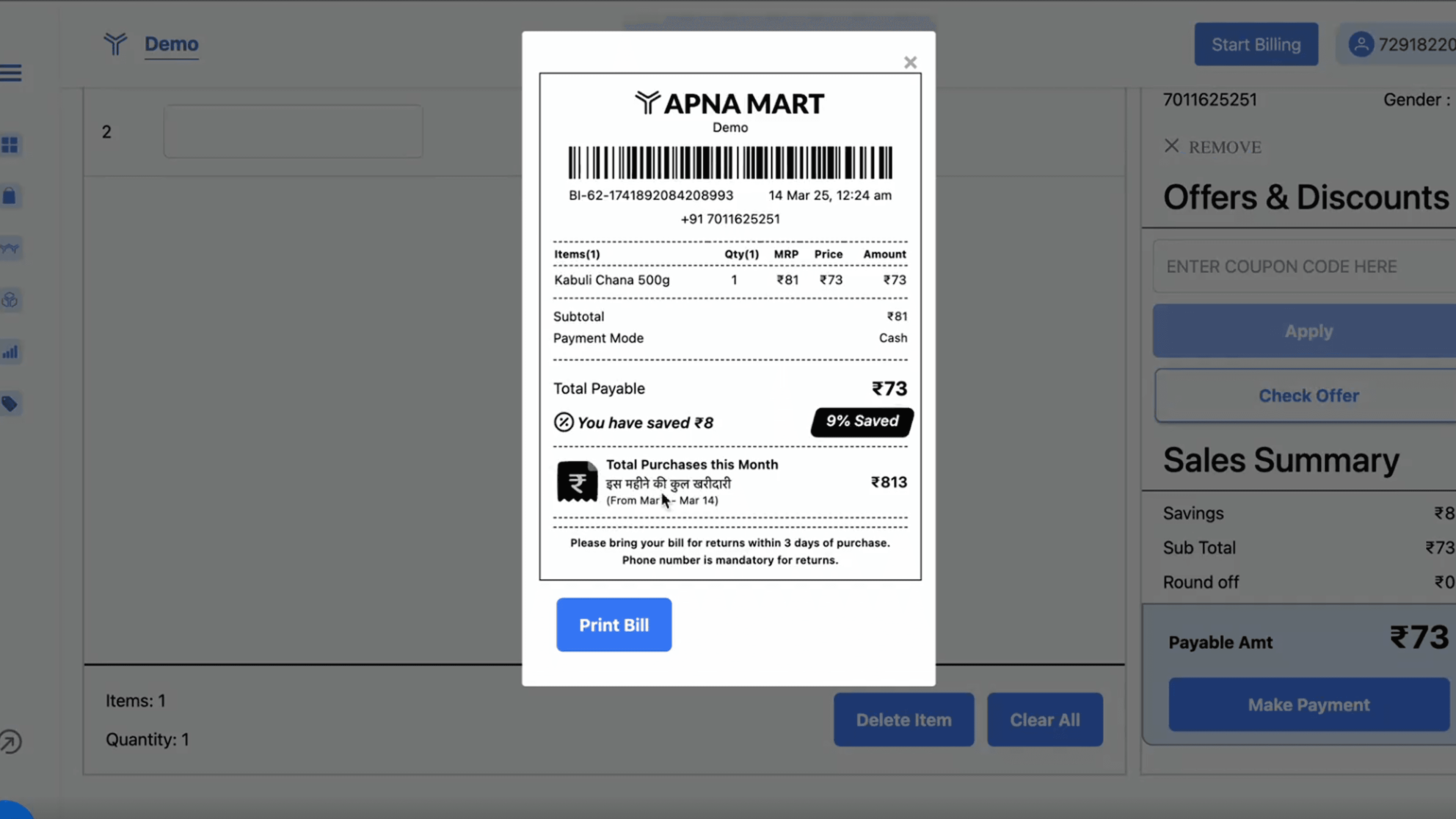Close the bill receipt popup
This screenshot has width=1456, height=819.
[910, 62]
